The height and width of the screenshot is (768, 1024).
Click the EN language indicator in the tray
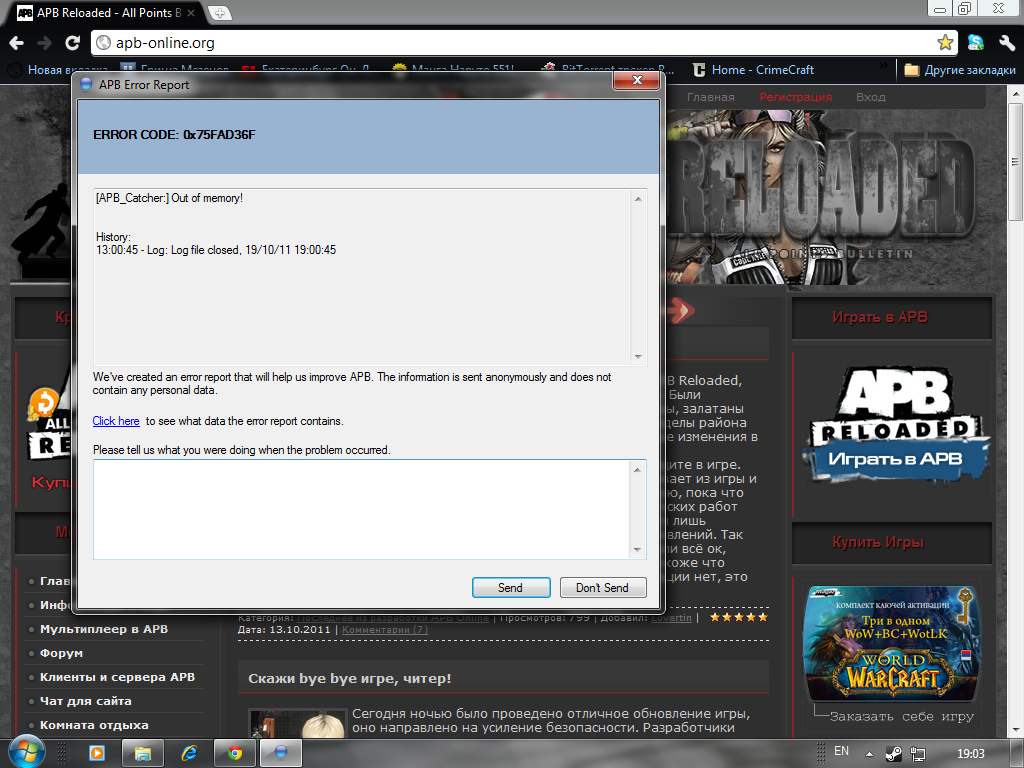click(841, 751)
